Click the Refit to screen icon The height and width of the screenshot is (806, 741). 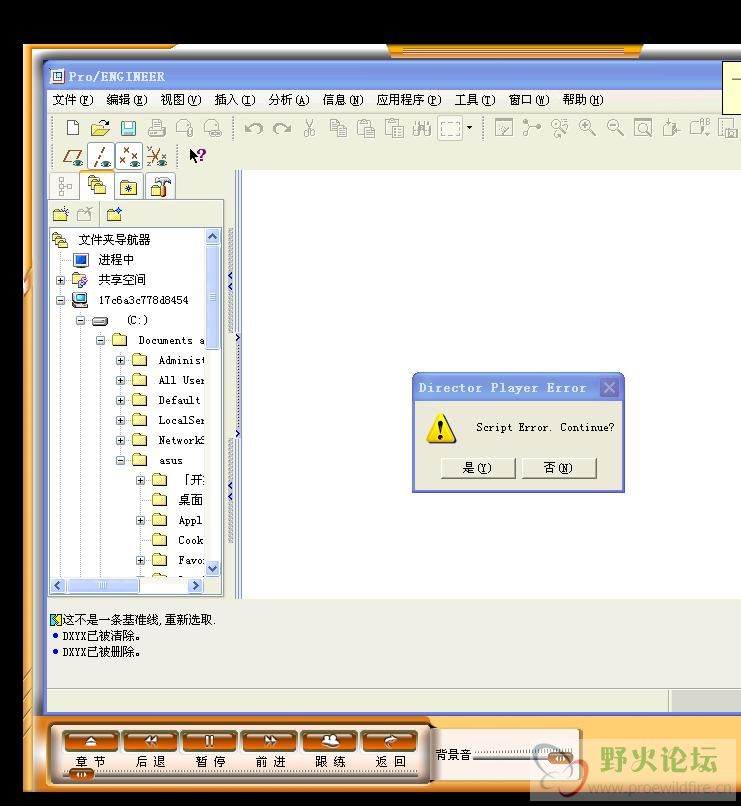point(643,127)
